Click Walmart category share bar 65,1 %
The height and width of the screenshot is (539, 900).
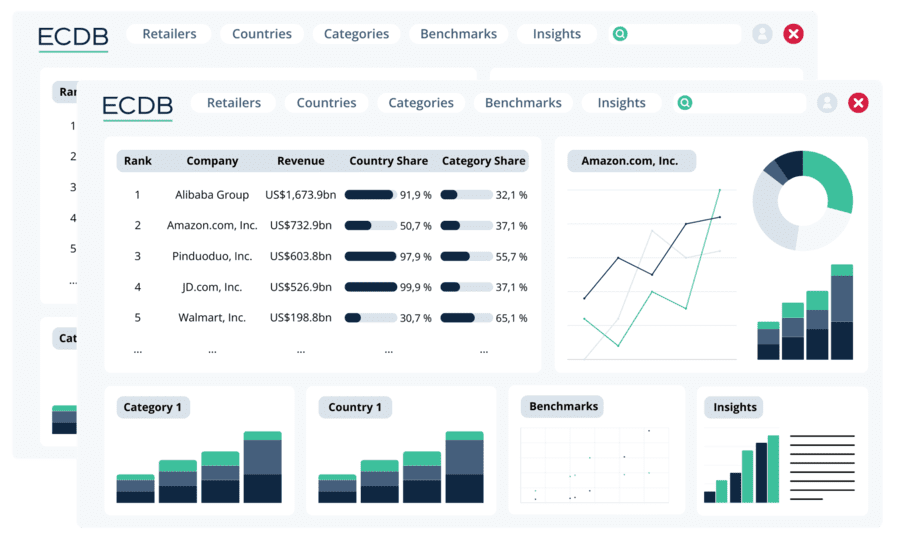point(466,317)
